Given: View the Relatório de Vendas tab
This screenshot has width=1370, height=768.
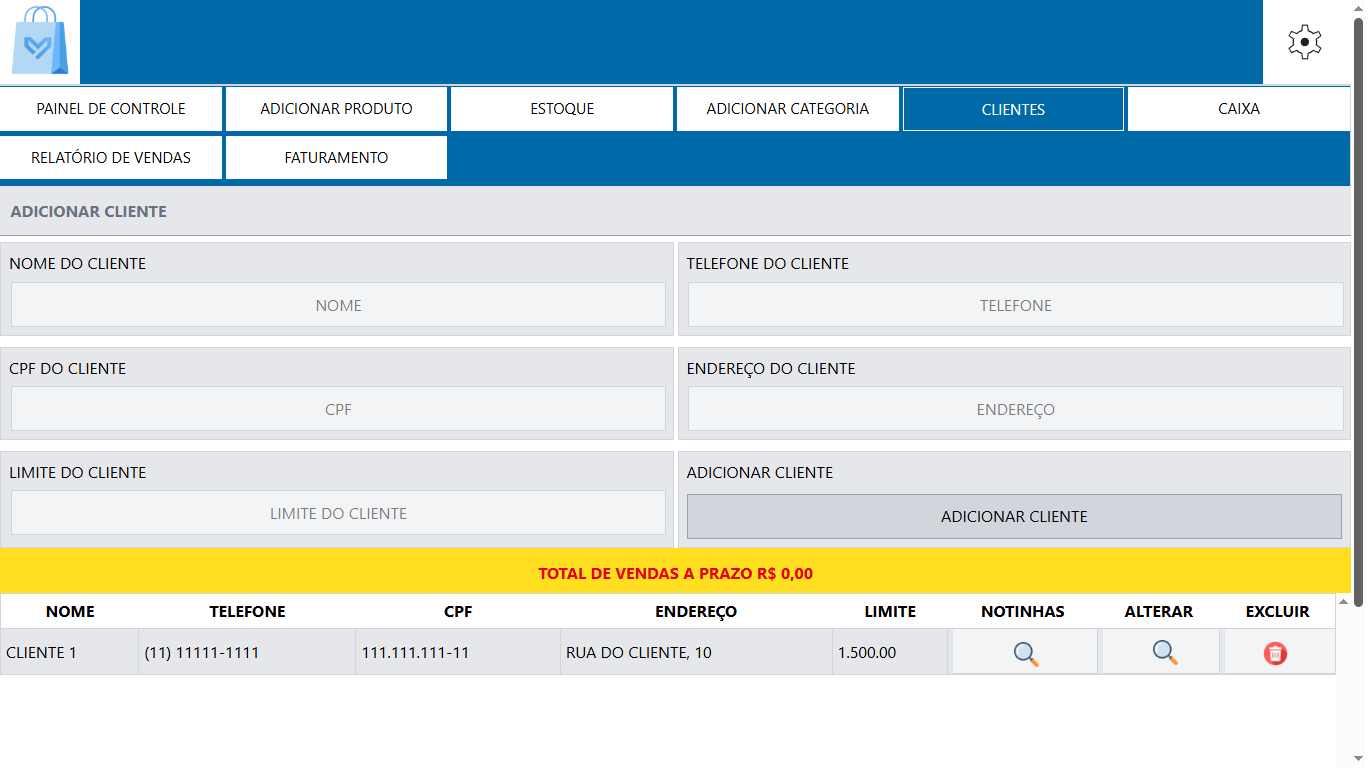Looking at the screenshot, I should (111, 158).
